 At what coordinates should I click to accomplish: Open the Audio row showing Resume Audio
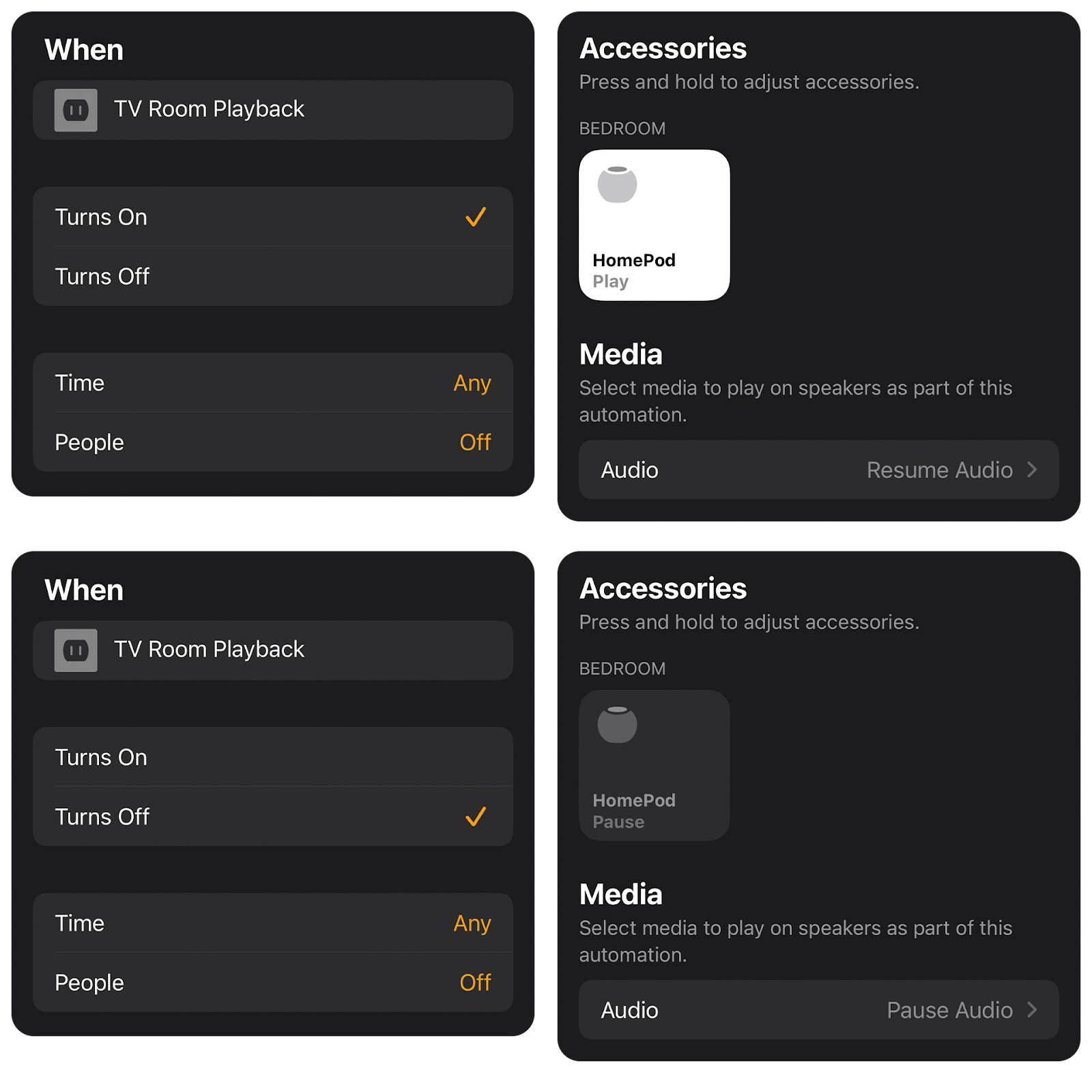(x=819, y=470)
